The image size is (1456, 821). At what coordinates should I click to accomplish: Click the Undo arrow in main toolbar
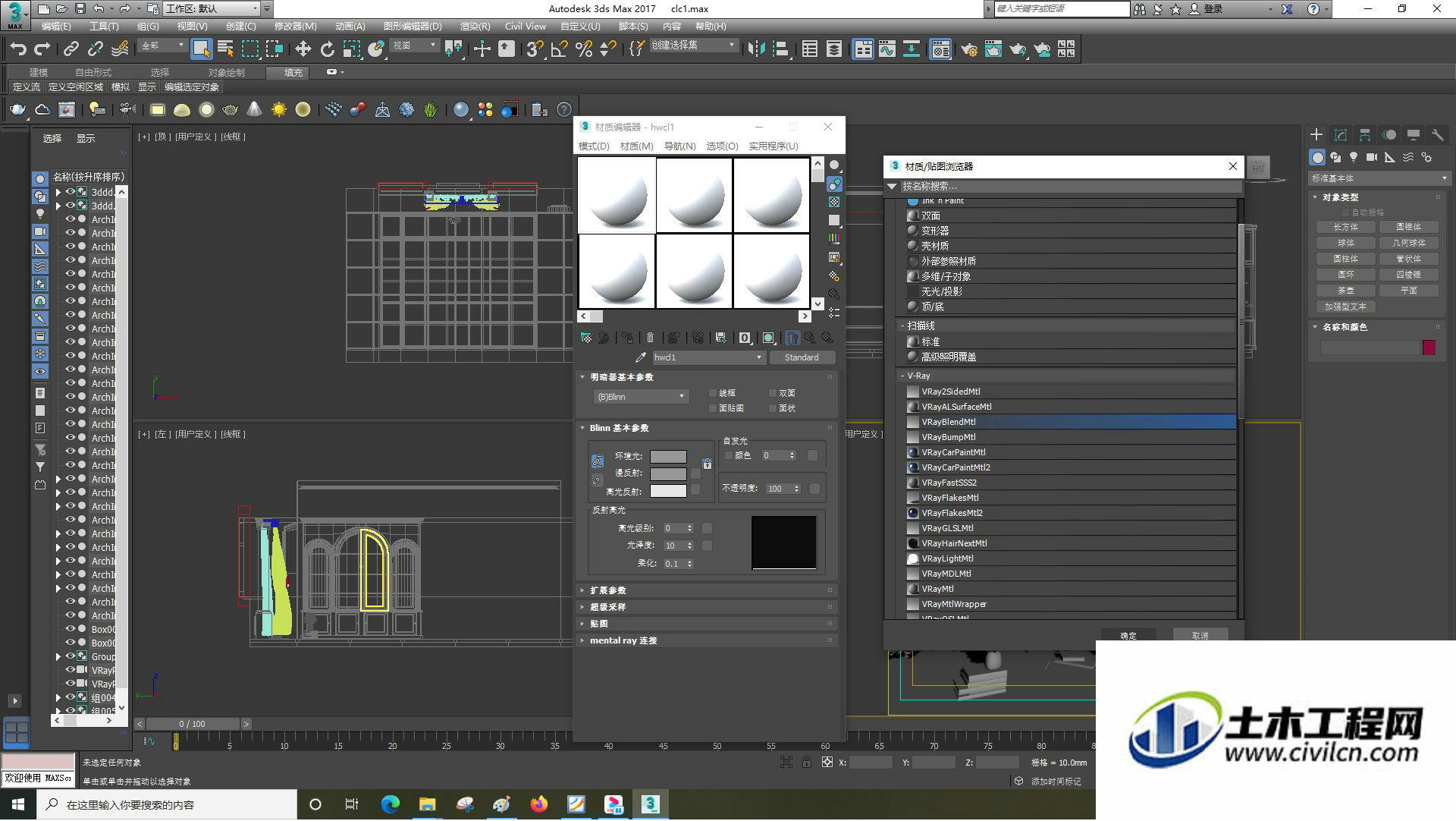pyautogui.click(x=17, y=50)
